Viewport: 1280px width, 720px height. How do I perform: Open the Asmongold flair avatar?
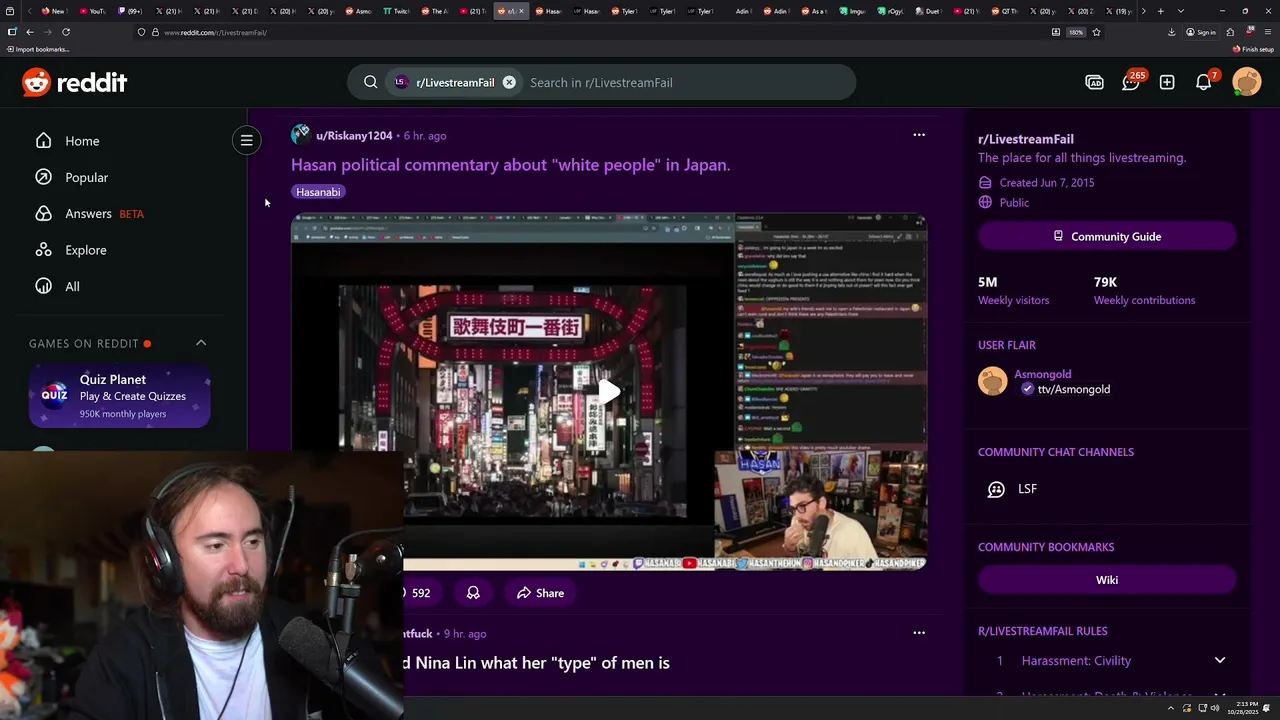coord(992,381)
